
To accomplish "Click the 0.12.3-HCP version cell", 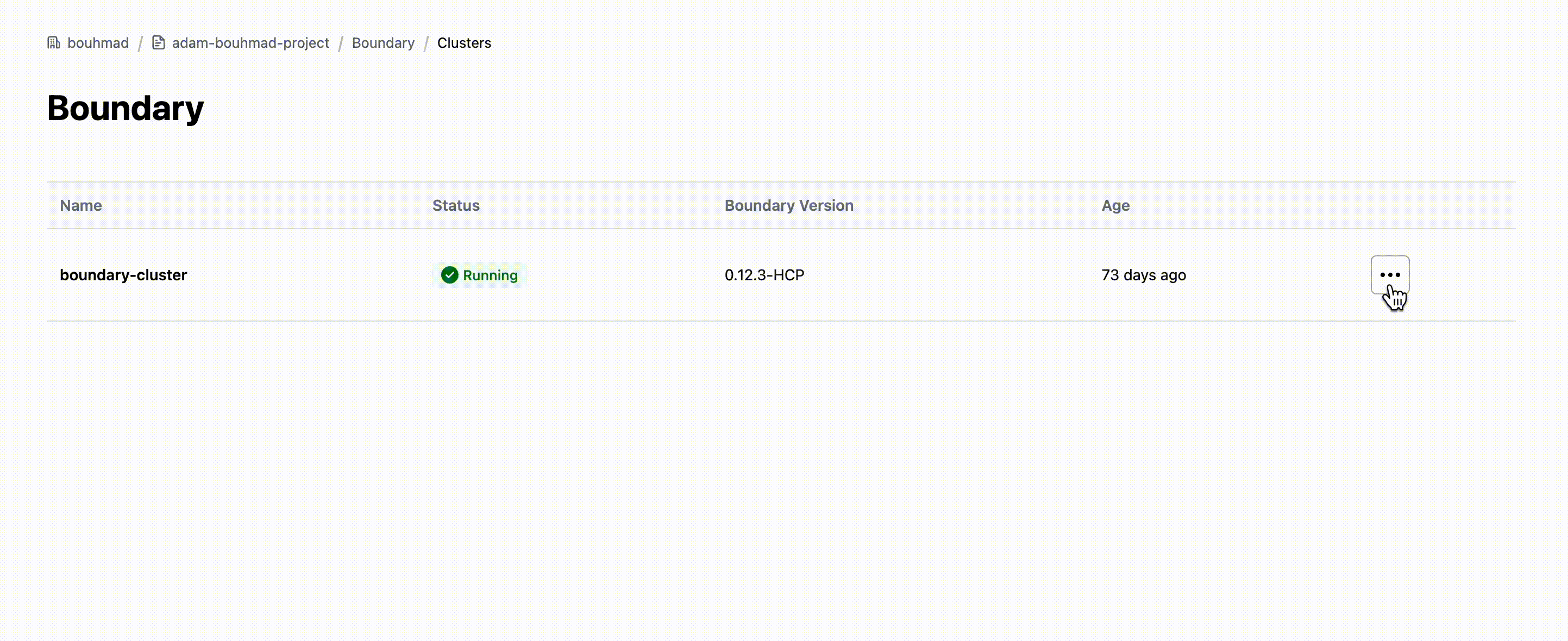I will (764, 275).
